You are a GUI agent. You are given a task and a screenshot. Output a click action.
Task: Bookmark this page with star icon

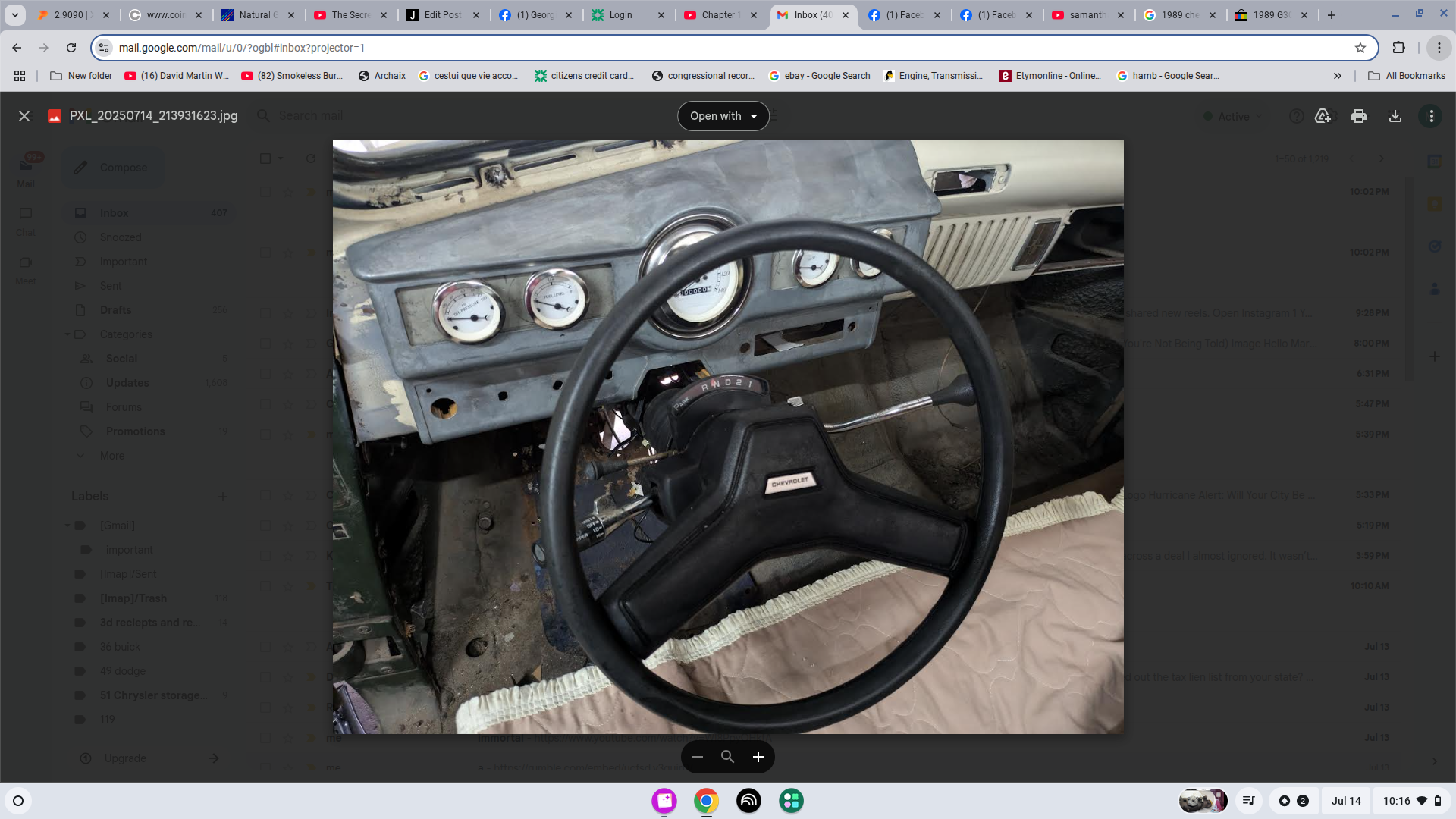click(1360, 48)
